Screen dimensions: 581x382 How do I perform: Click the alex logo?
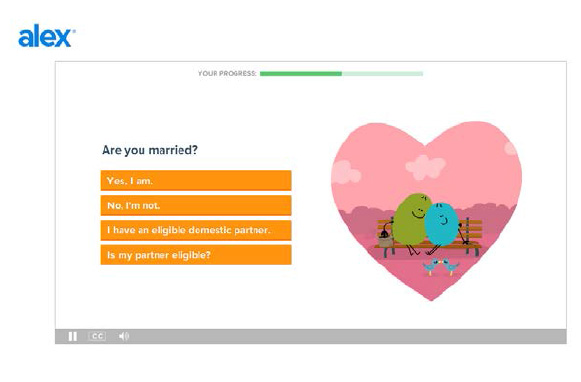46,36
